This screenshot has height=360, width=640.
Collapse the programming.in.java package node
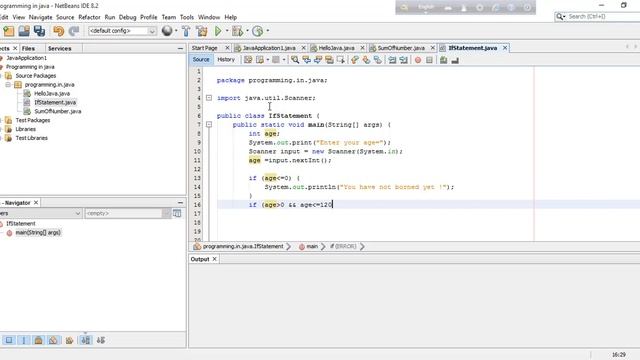8,84
